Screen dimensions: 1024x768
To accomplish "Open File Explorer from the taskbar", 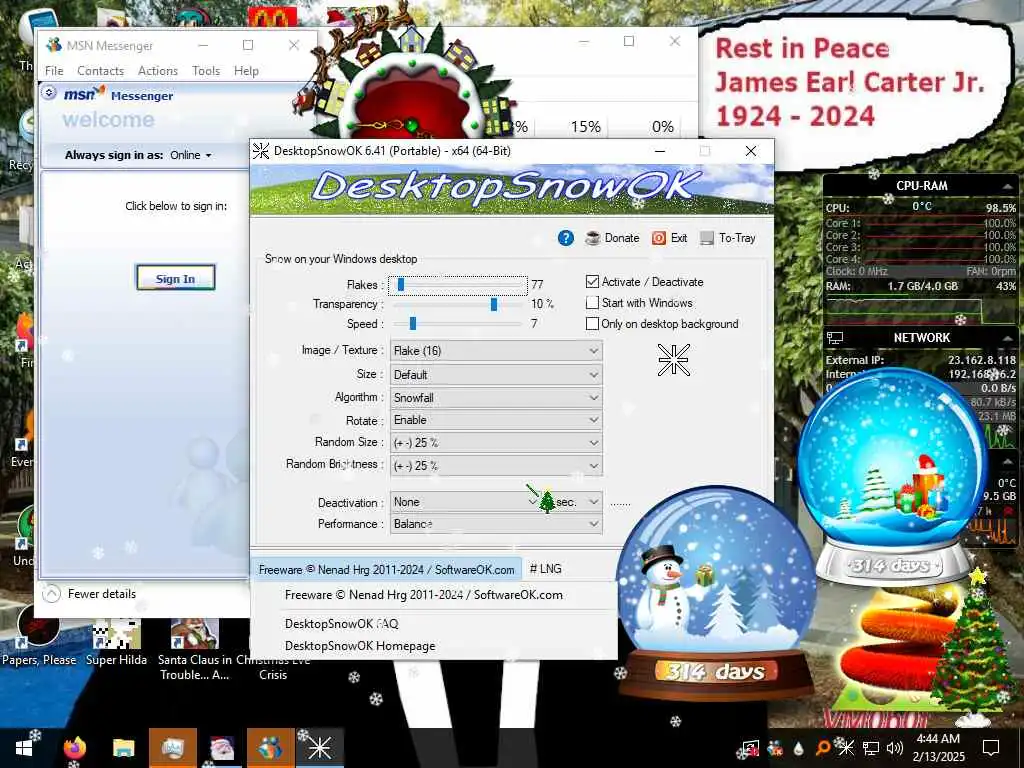I will click(x=123, y=748).
